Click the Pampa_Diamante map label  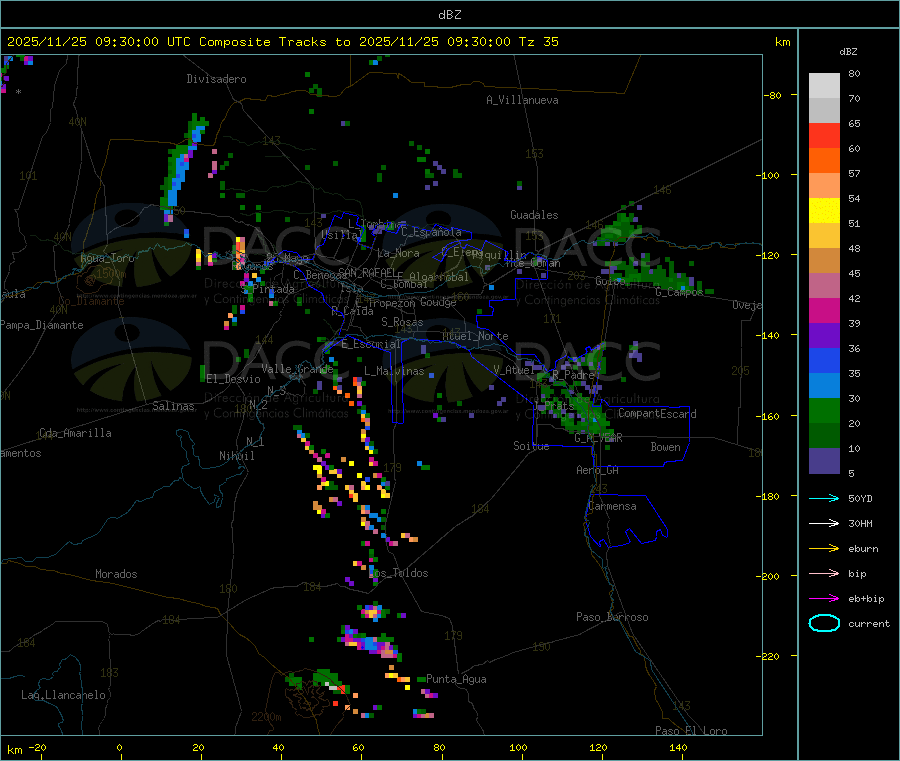pyautogui.click(x=42, y=325)
